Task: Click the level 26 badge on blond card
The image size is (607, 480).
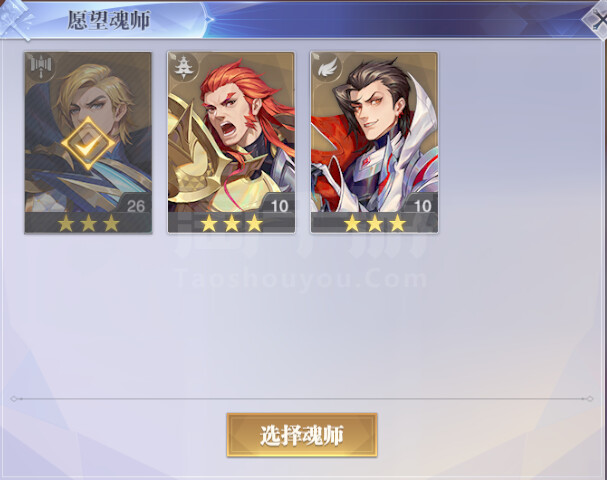Action: (x=135, y=206)
